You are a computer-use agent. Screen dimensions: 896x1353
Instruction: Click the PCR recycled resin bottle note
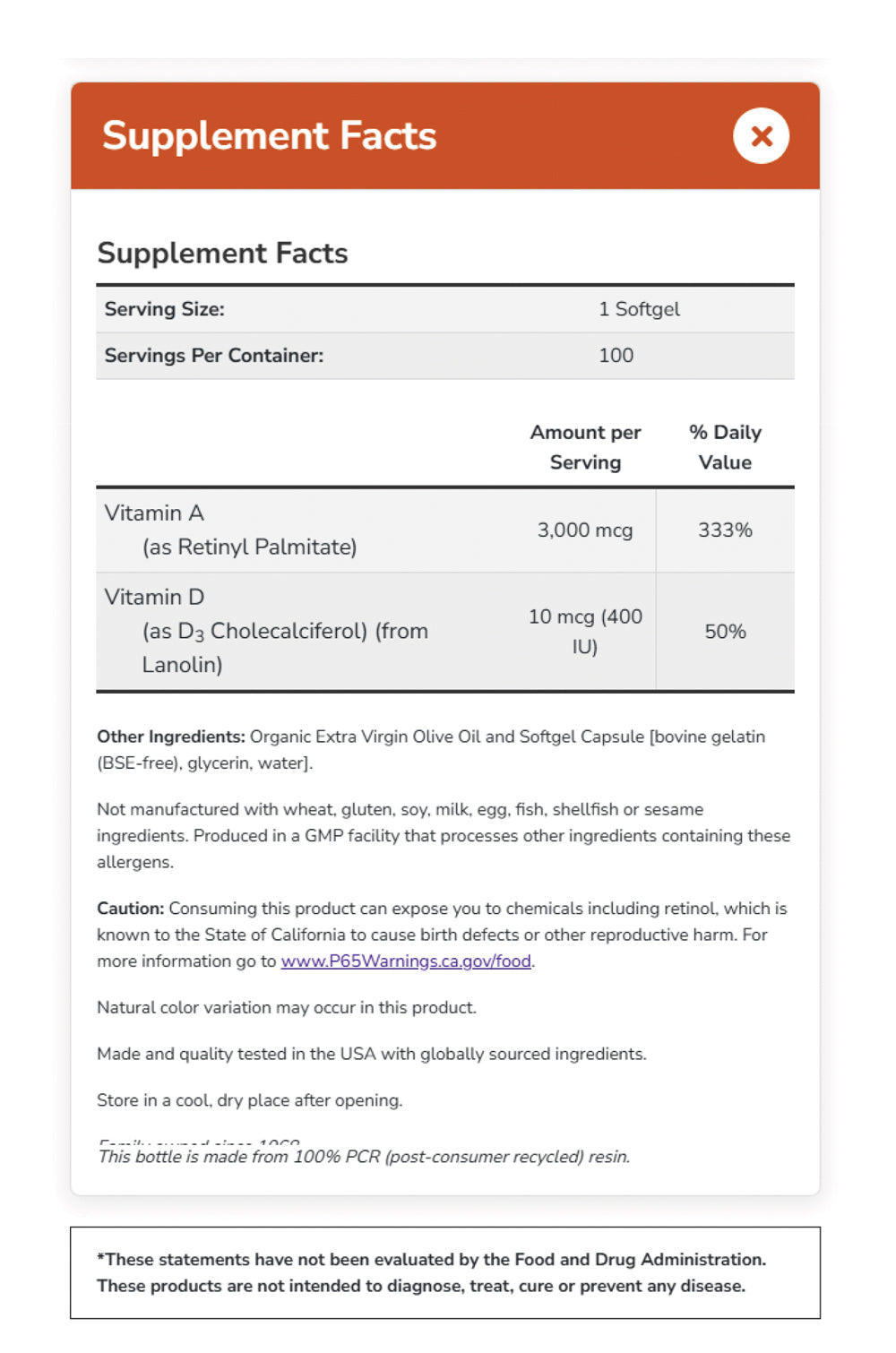click(x=364, y=1158)
